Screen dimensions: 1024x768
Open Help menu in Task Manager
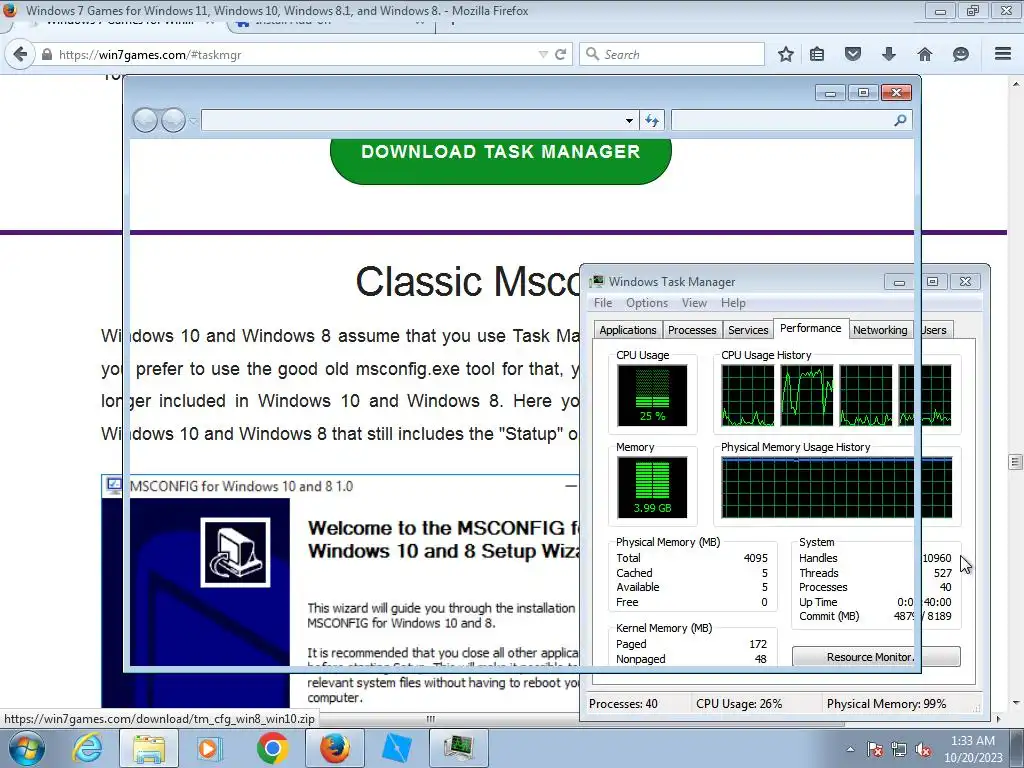click(x=733, y=303)
